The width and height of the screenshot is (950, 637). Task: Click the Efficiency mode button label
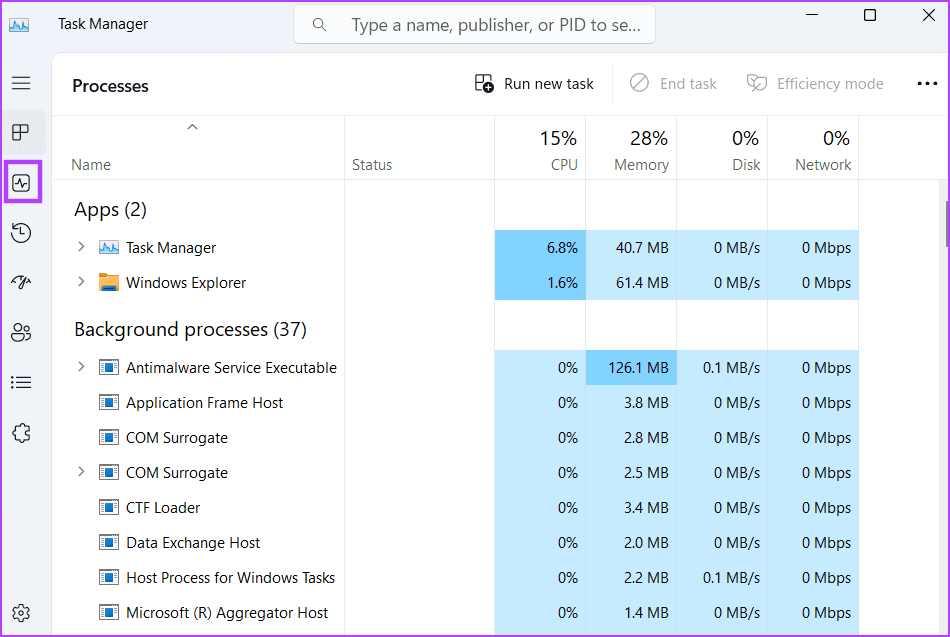tap(830, 84)
